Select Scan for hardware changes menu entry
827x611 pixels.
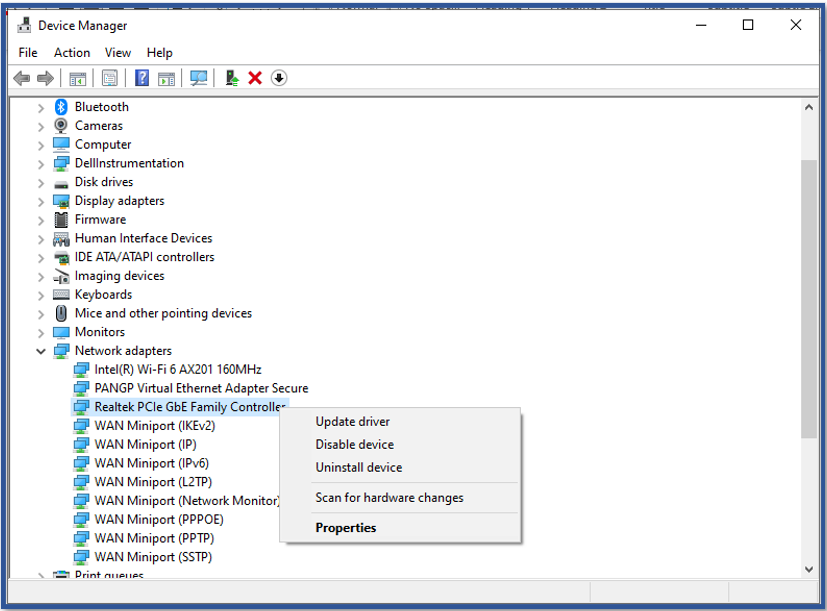401,498
